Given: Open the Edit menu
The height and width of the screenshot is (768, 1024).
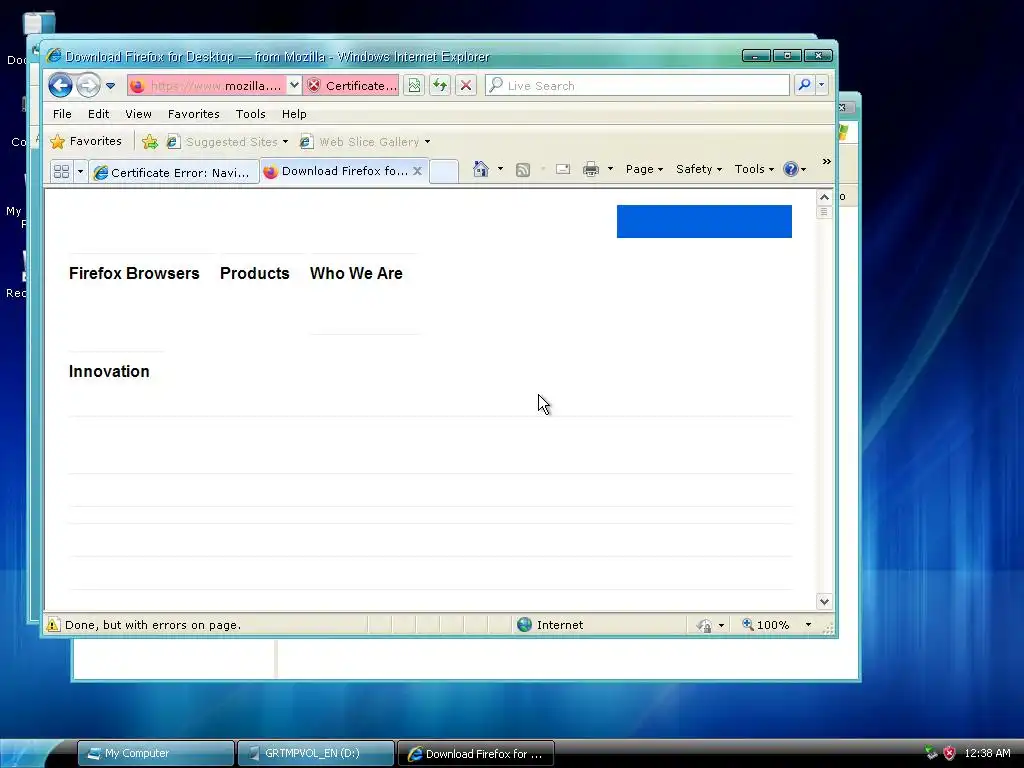Looking at the screenshot, I should [x=99, y=114].
